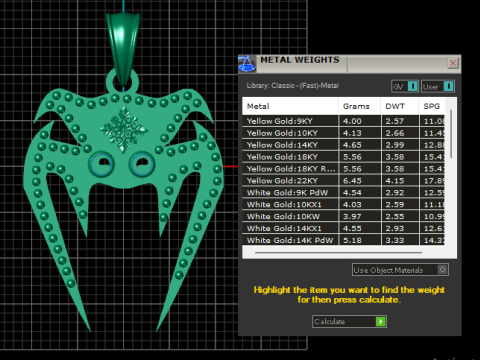Click the 4.15 DWT cell
This screenshot has width=480, height=360.
coord(400,181)
